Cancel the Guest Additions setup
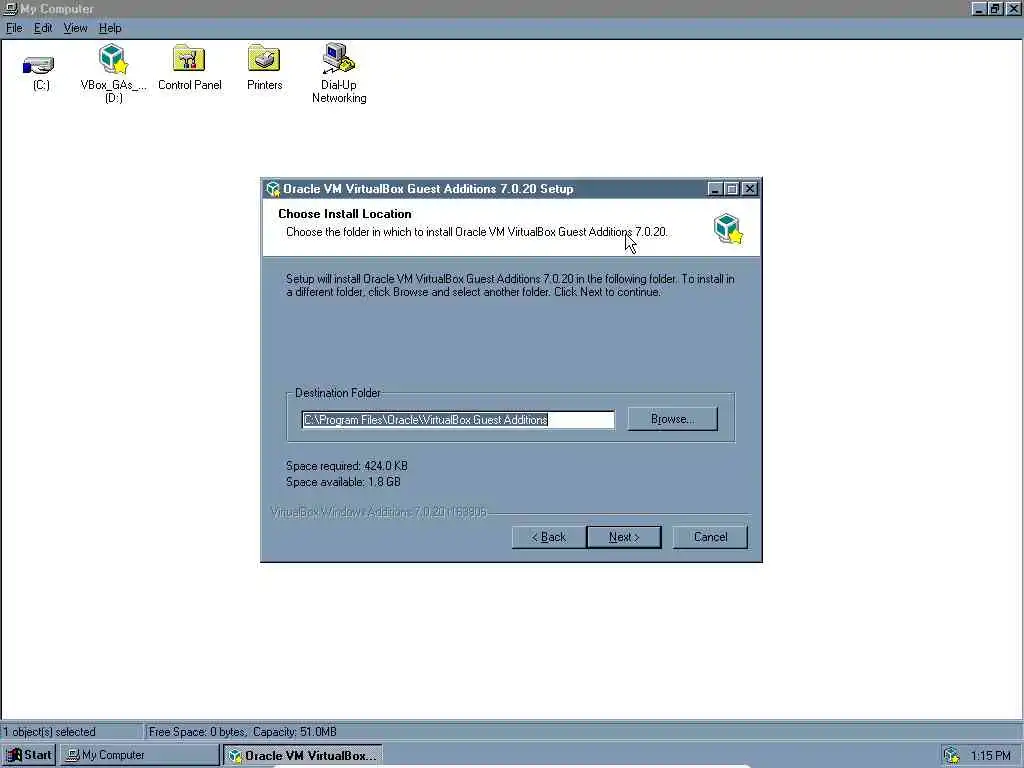 (710, 537)
